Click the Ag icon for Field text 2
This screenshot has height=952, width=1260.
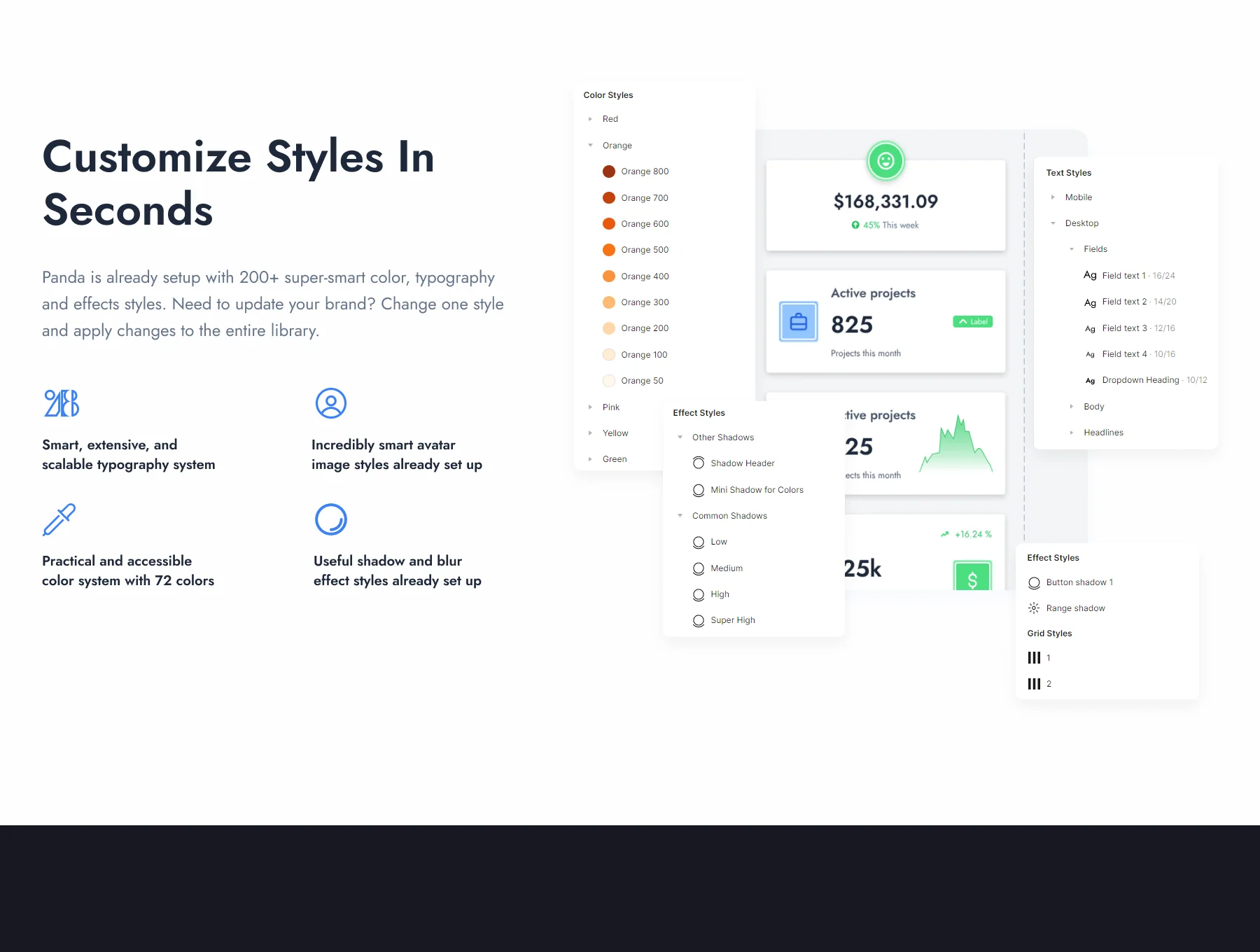tap(1090, 302)
